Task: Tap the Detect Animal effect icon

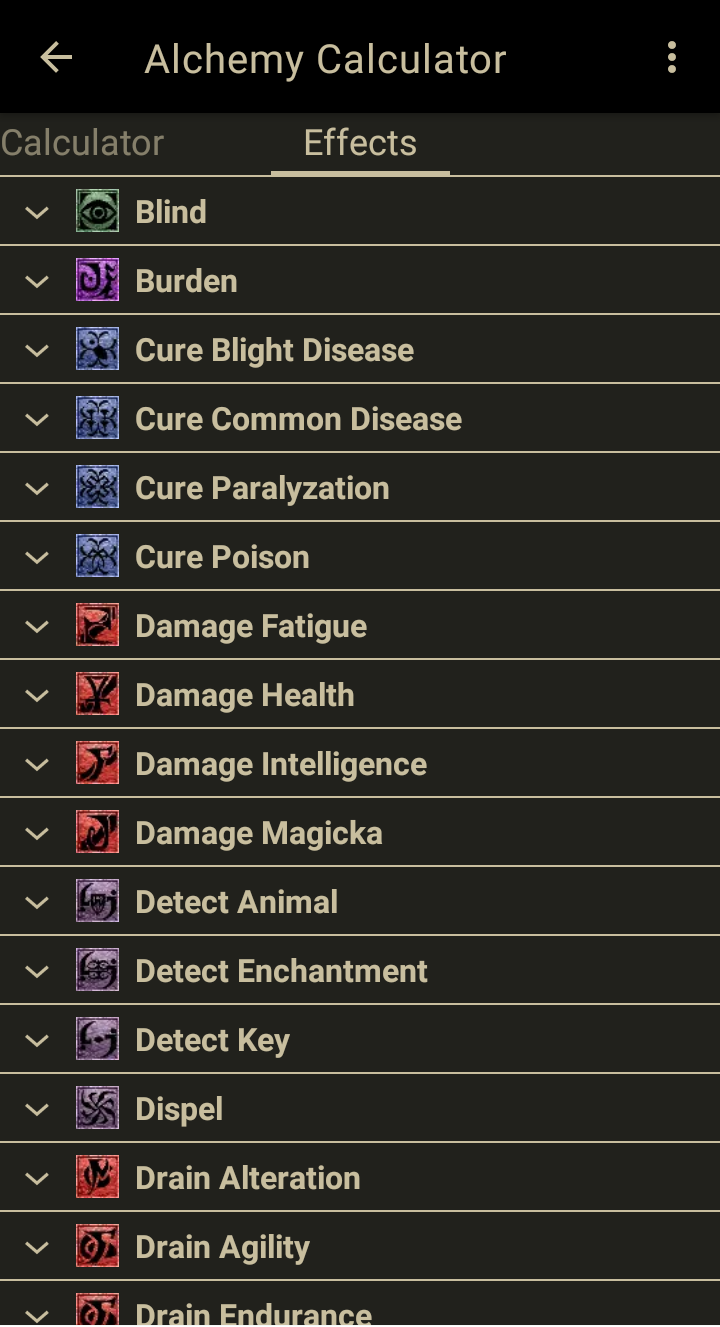Action: 97,901
